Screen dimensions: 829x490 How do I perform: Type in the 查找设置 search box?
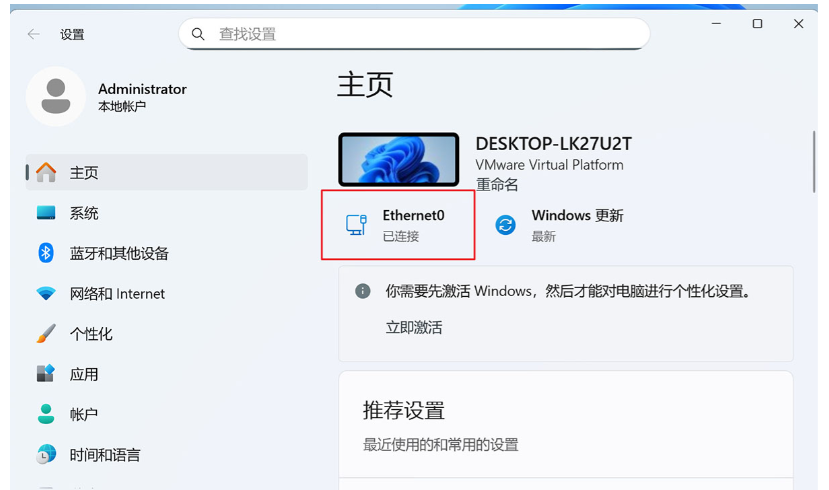[420, 34]
